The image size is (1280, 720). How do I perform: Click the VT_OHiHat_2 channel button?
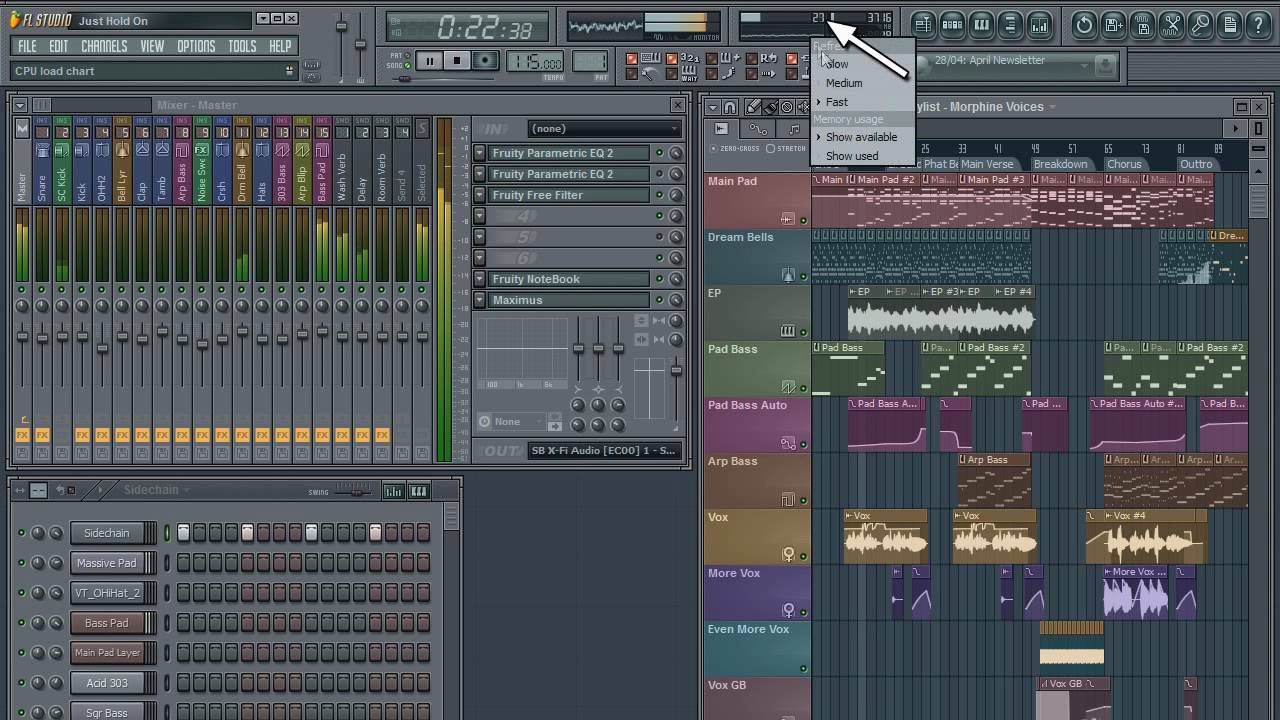tap(107, 593)
